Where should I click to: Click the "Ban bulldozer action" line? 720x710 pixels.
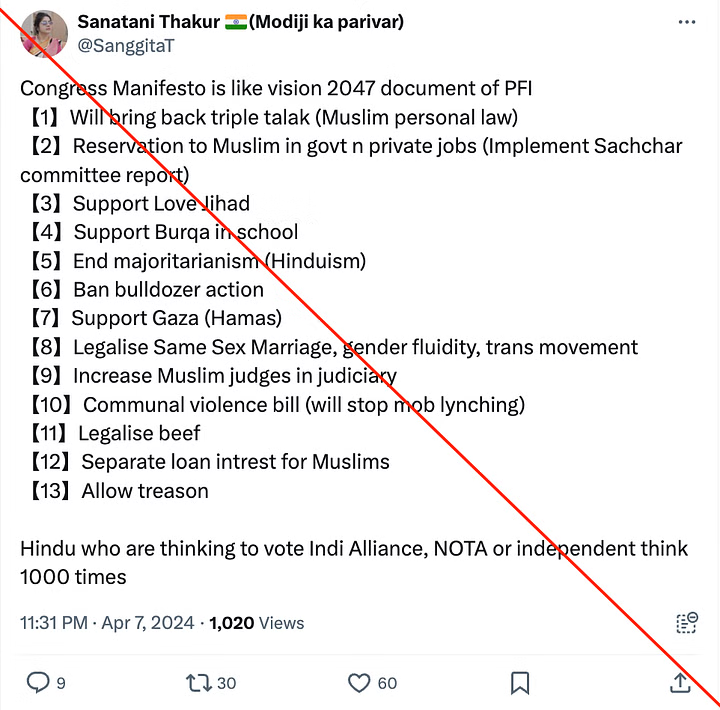[x=168, y=289]
